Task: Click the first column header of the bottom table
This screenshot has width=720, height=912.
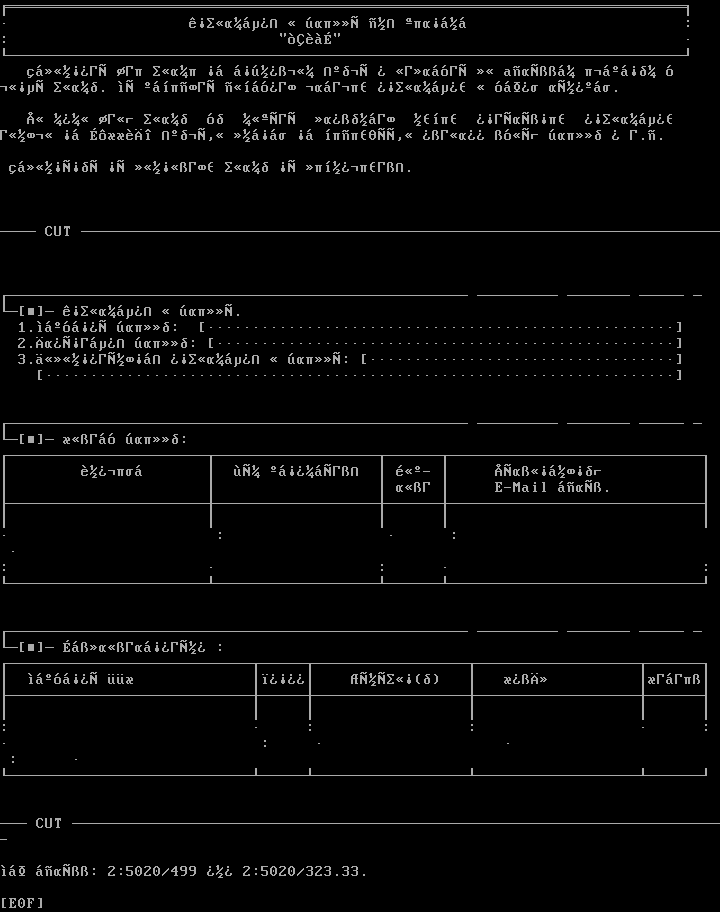Action: [80, 679]
